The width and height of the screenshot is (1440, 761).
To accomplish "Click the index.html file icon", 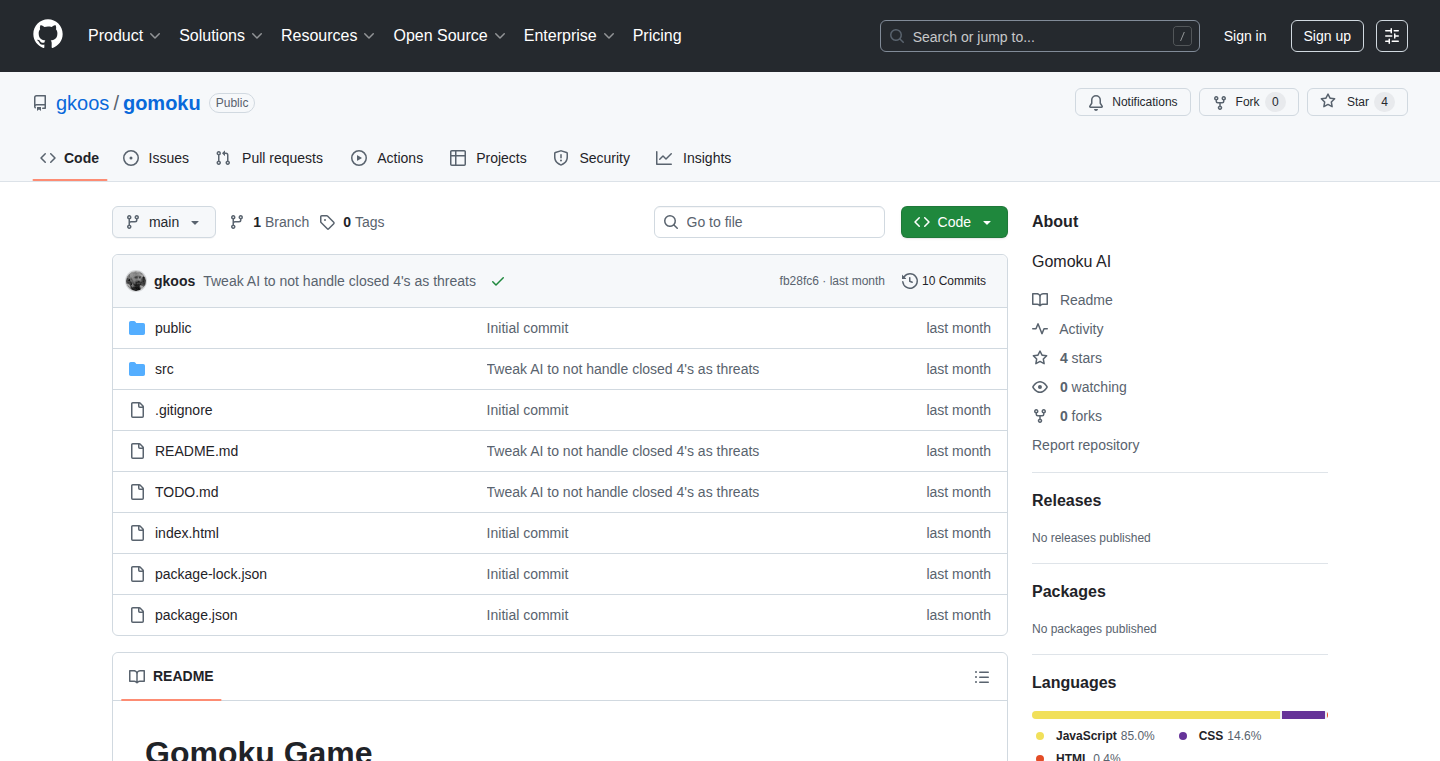I will click(137, 533).
